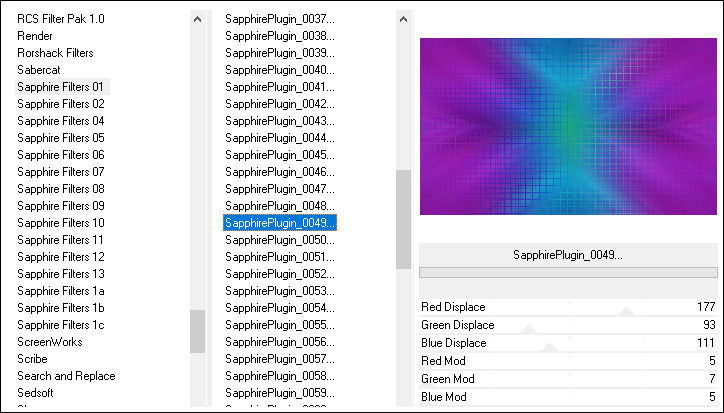This screenshot has width=724, height=413.
Task: Choose SapphirePlugin_0050 filter
Action: tap(280, 240)
